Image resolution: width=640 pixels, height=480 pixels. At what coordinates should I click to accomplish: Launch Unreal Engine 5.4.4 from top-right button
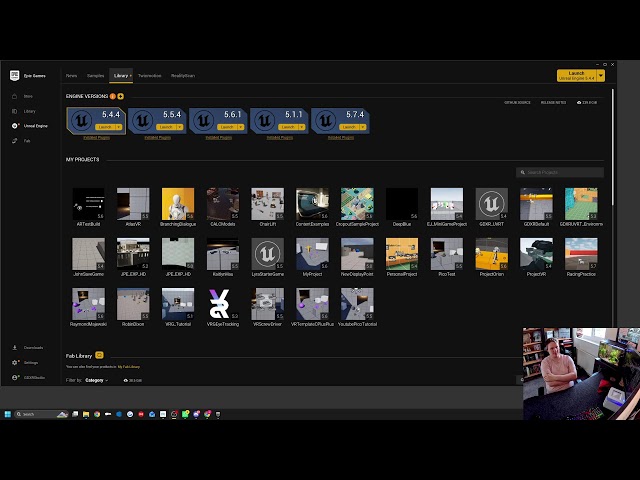577,76
